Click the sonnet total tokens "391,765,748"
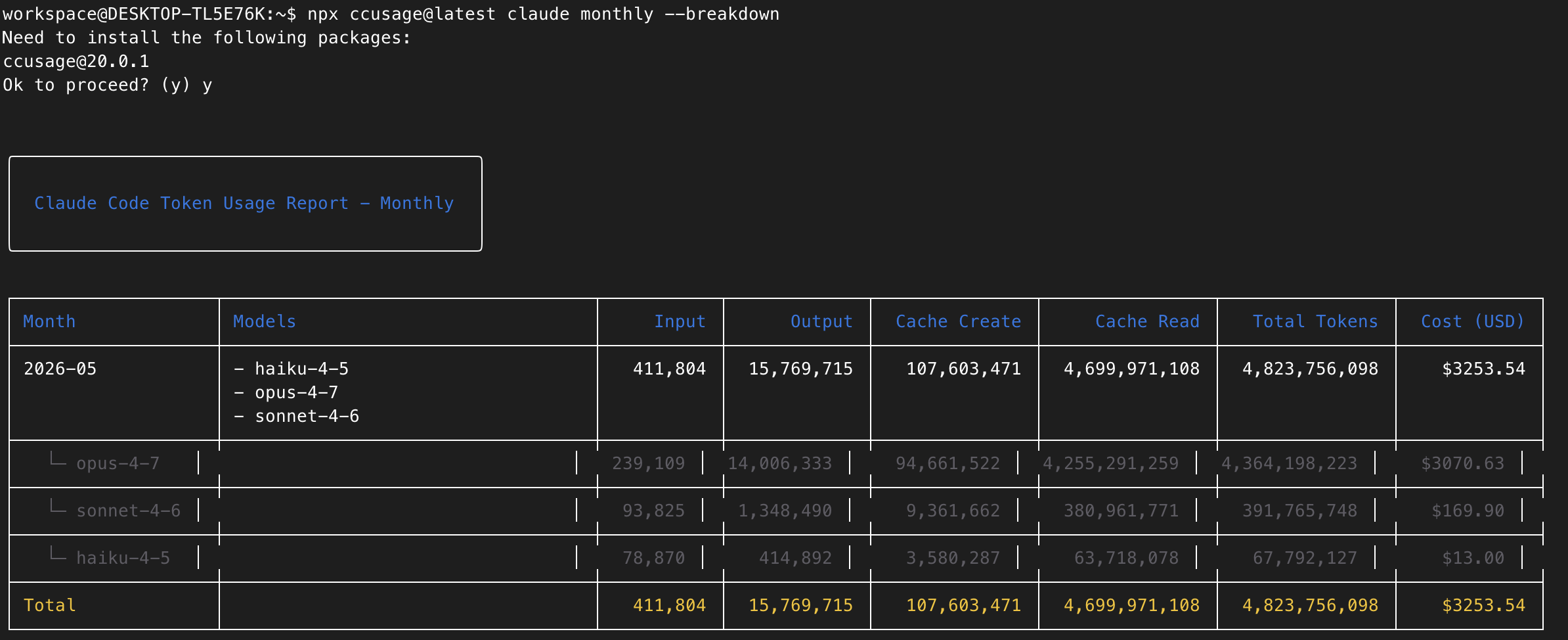This screenshot has width=1568, height=640. tap(1299, 511)
